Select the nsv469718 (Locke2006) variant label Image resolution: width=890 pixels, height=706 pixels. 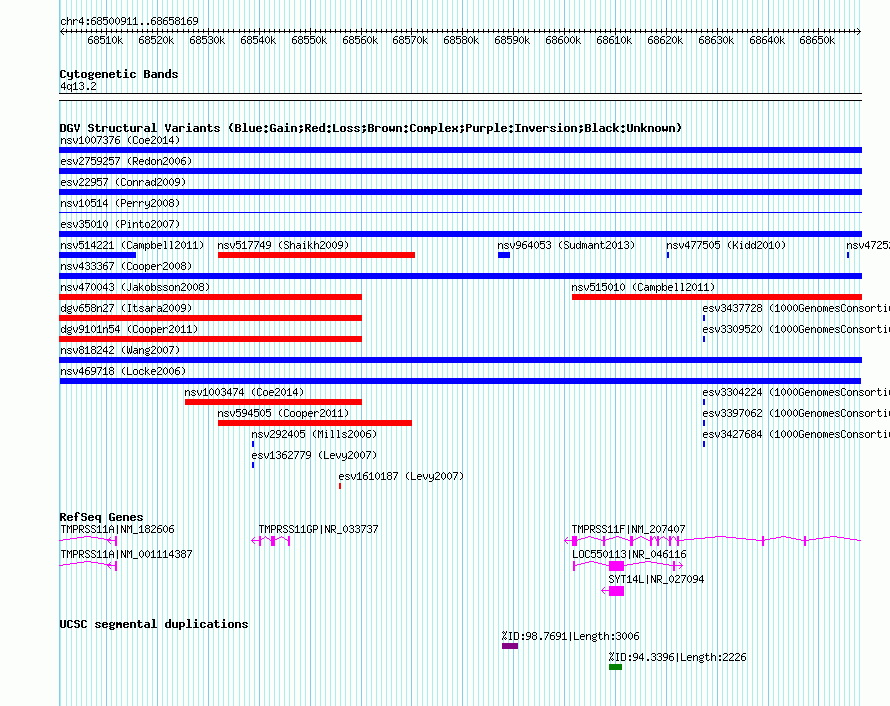(123, 371)
